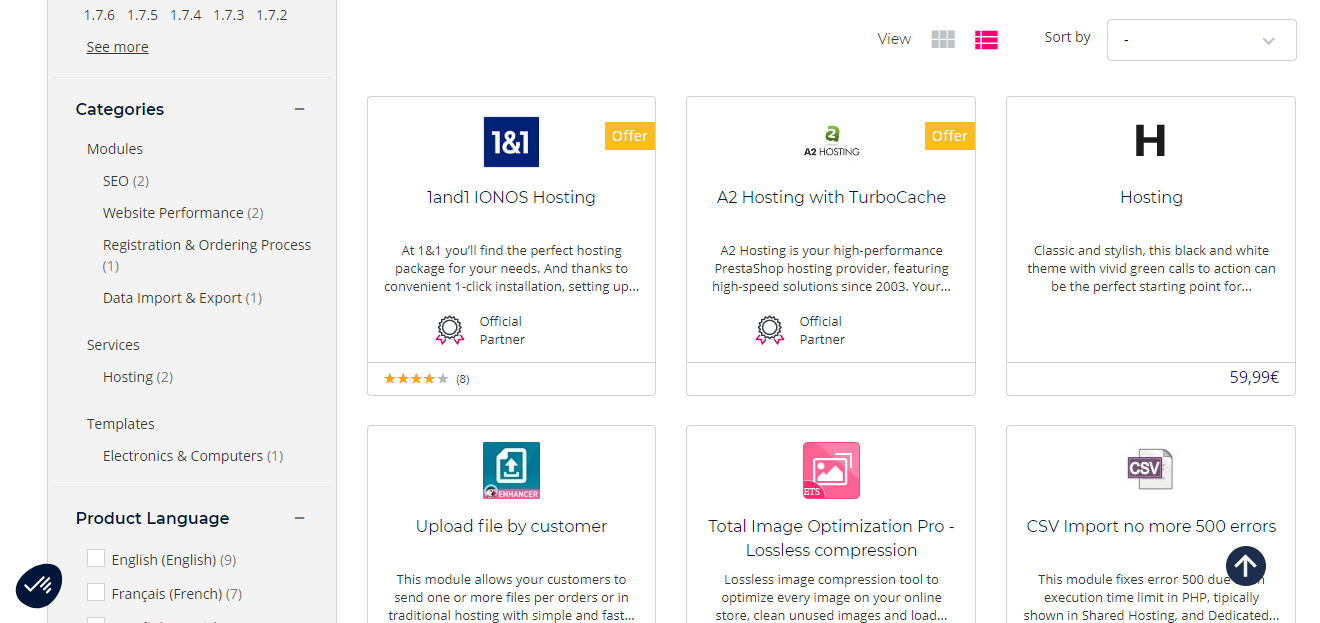The image size is (1320, 623).
Task: Click the star rating on 1and1 IONOS card
Action: pyautogui.click(x=416, y=379)
